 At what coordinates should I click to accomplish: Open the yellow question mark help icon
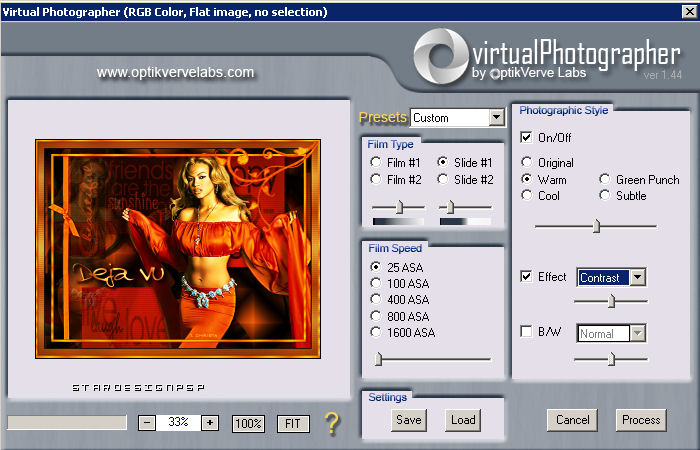(332, 424)
